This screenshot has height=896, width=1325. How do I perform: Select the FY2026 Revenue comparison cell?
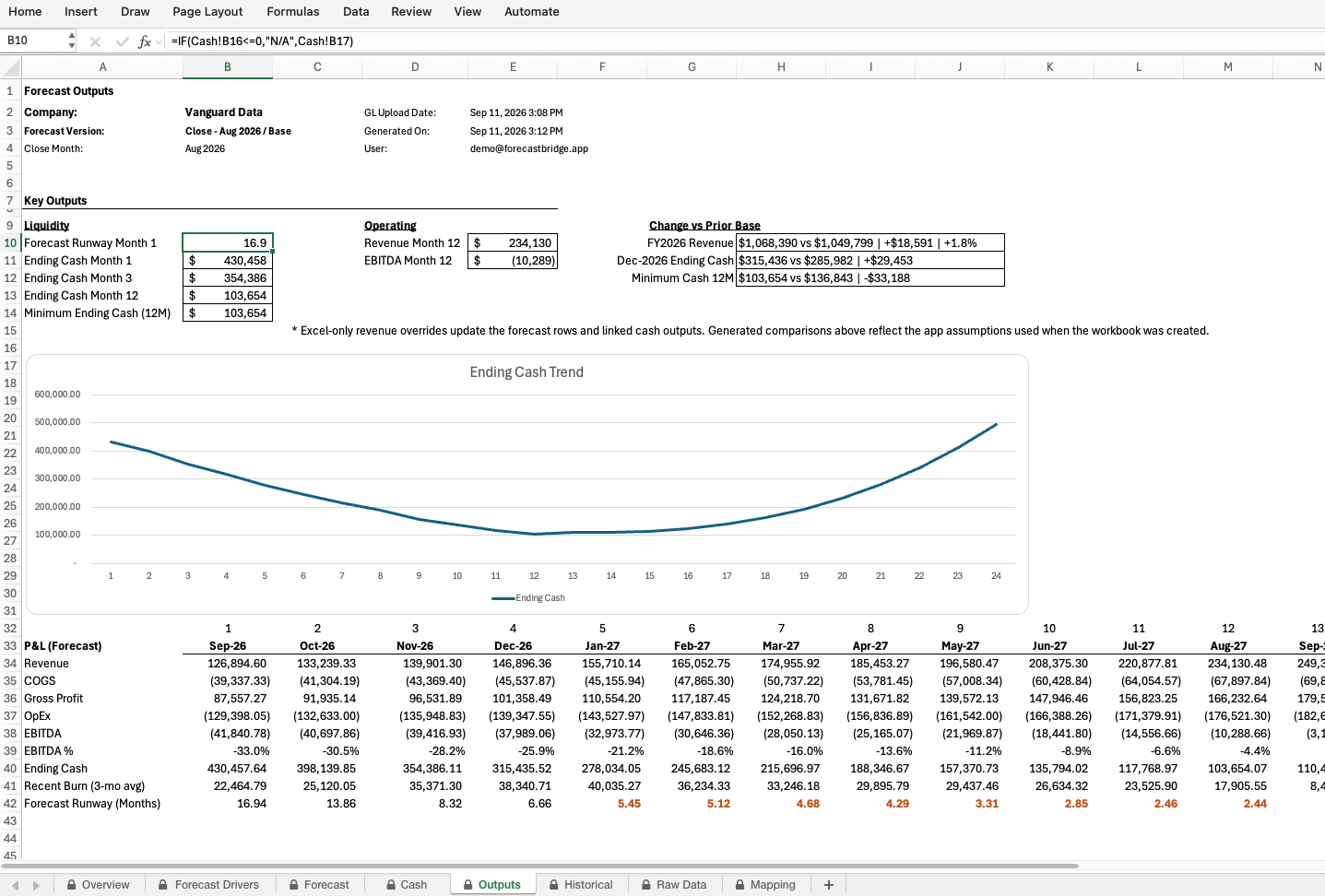point(870,243)
